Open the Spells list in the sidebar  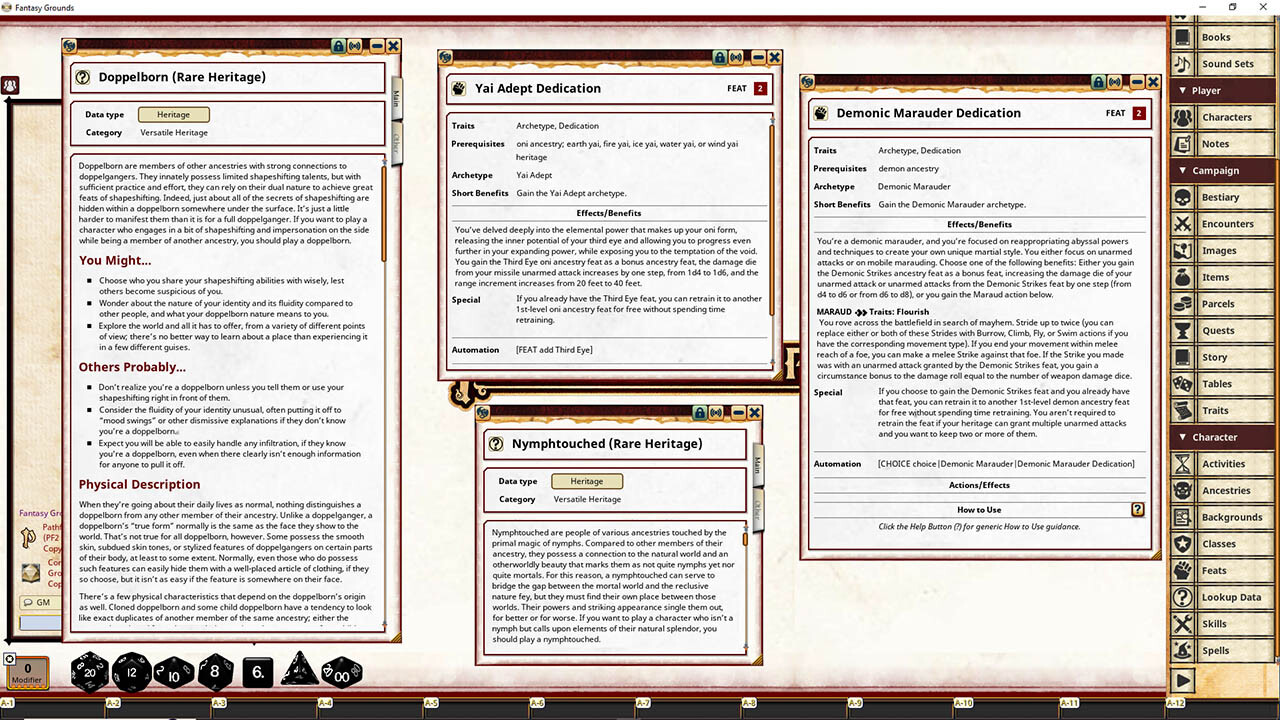[x=1227, y=650]
